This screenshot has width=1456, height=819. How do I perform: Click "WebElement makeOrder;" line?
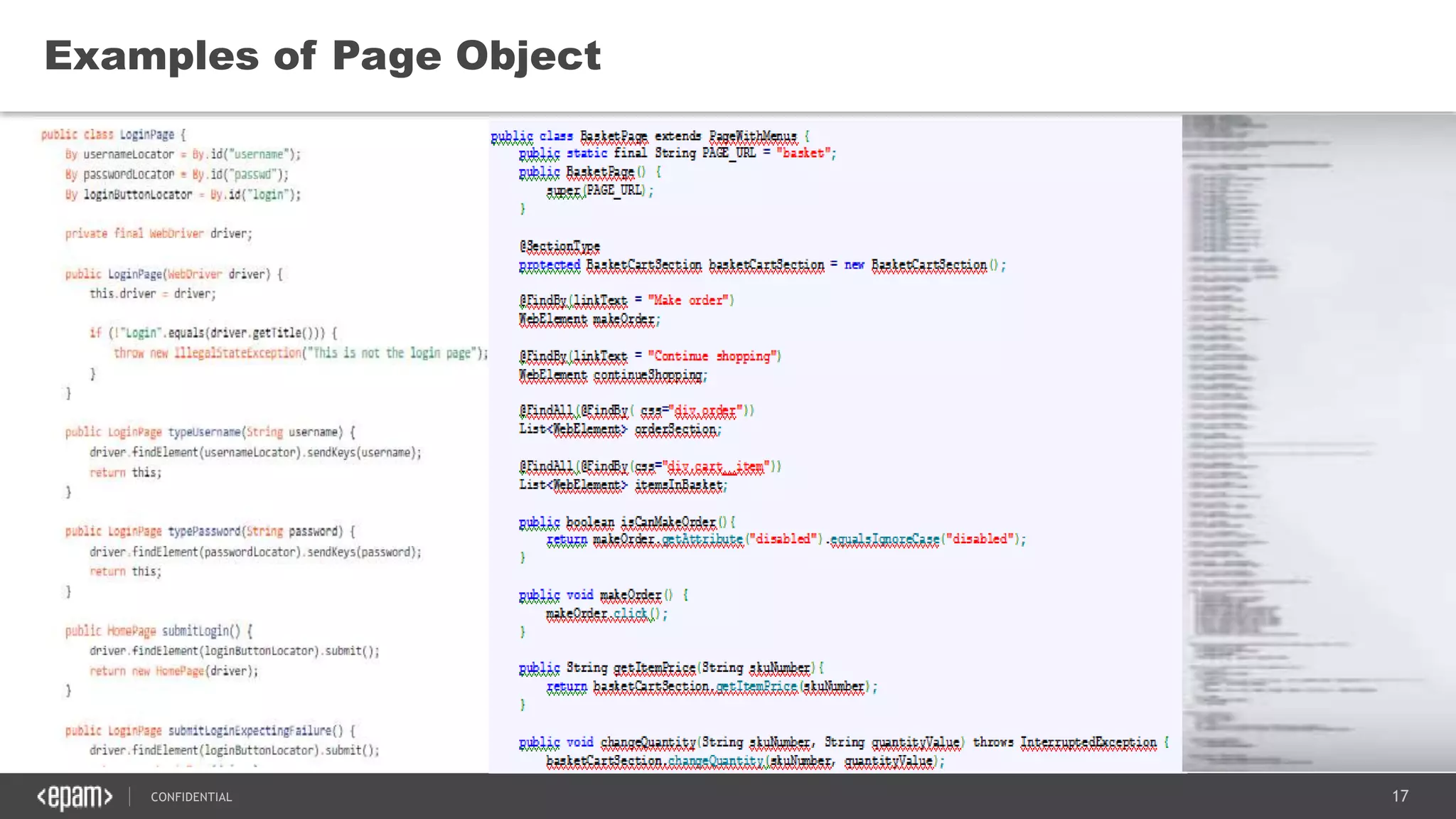(x=589, y=319)
